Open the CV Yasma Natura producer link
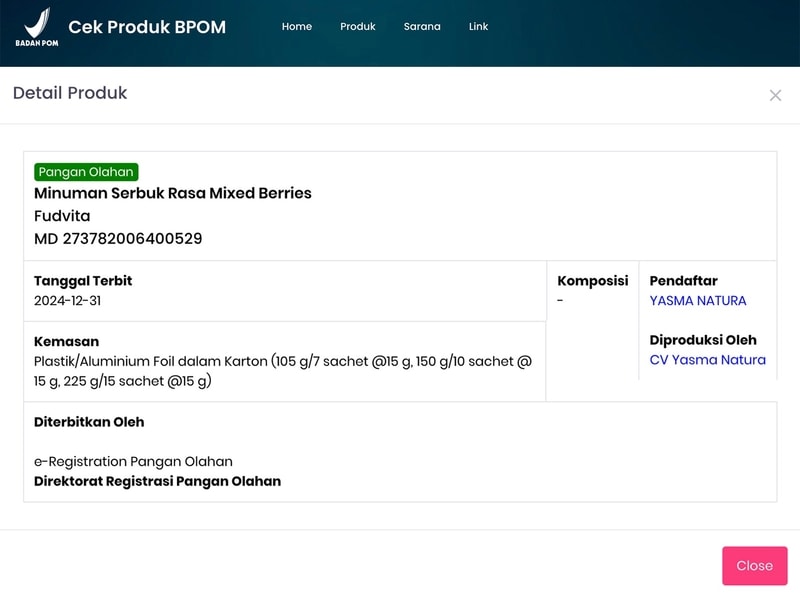The height and width of the screenshot is (601, 800). [707, 360]
